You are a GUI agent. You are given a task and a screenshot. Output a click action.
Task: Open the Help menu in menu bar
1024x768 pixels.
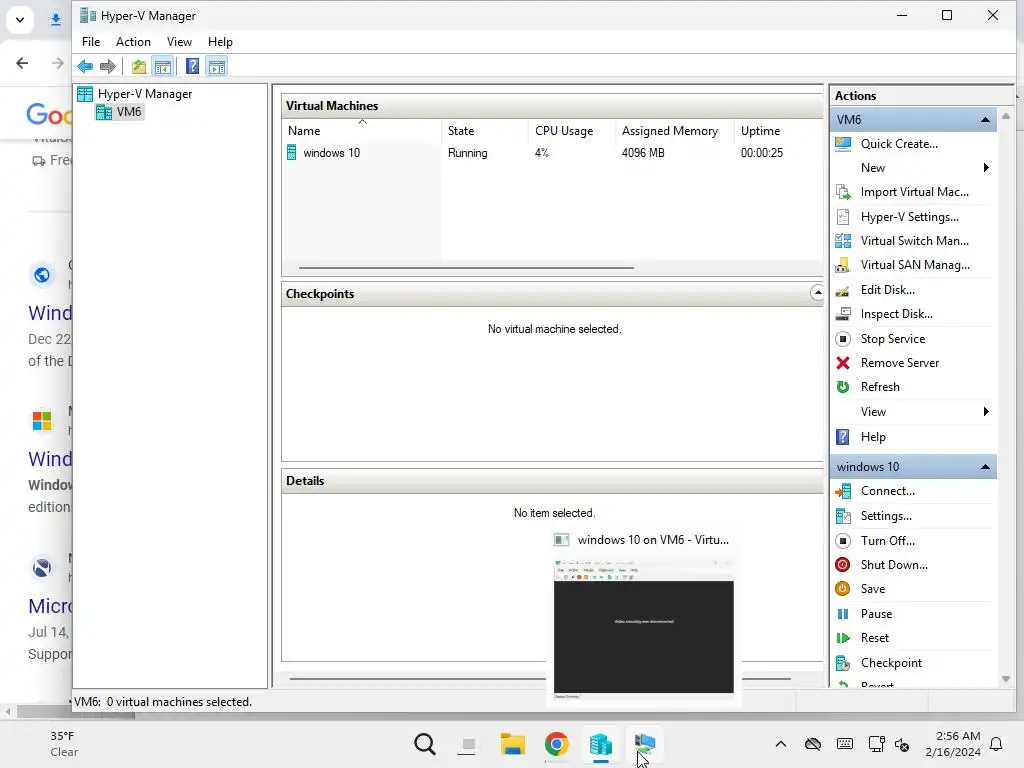click(220, 42)
